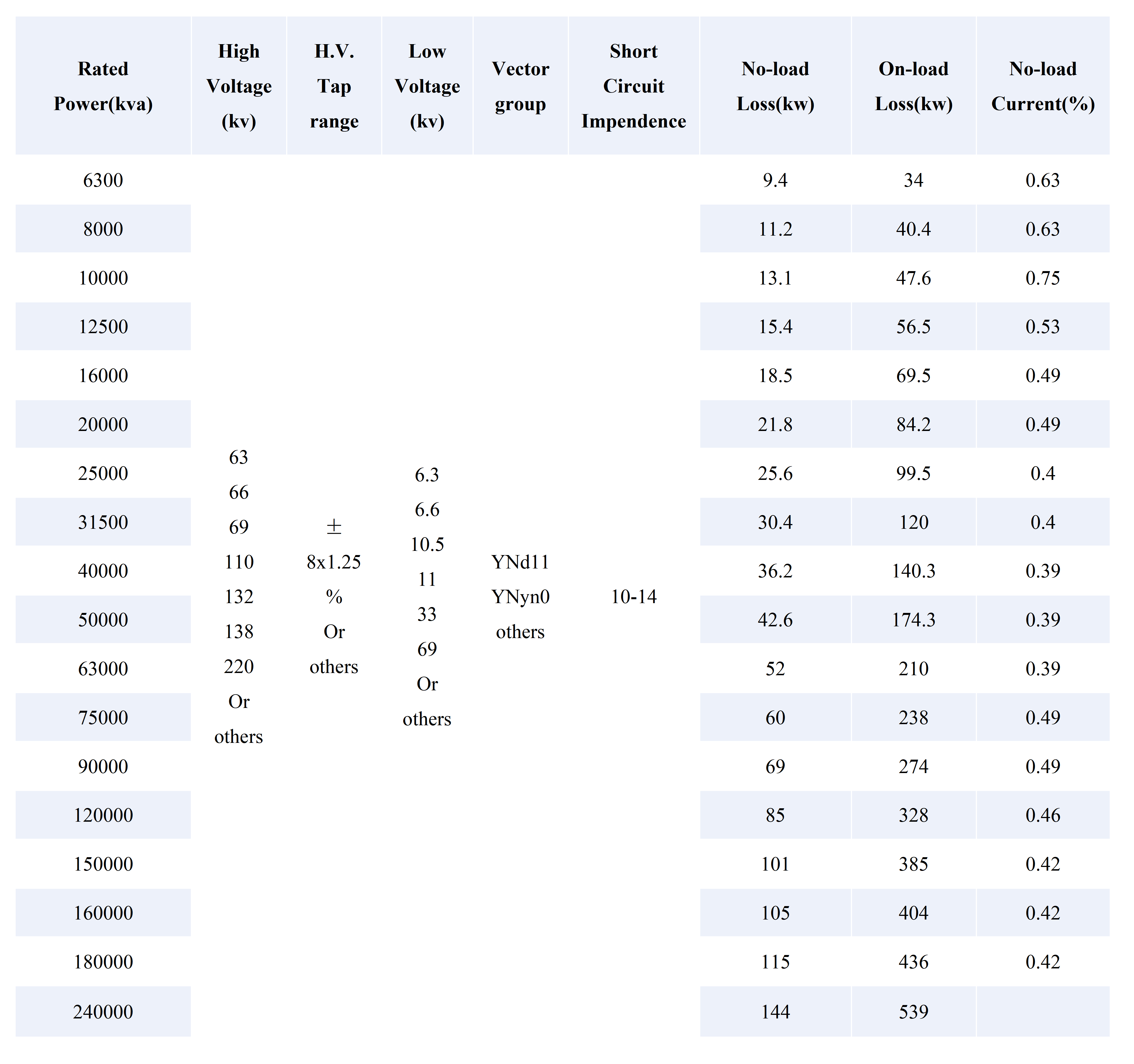1134x1064 pixels.
Task: Click the Vector group header
Action: coord(521,86)
